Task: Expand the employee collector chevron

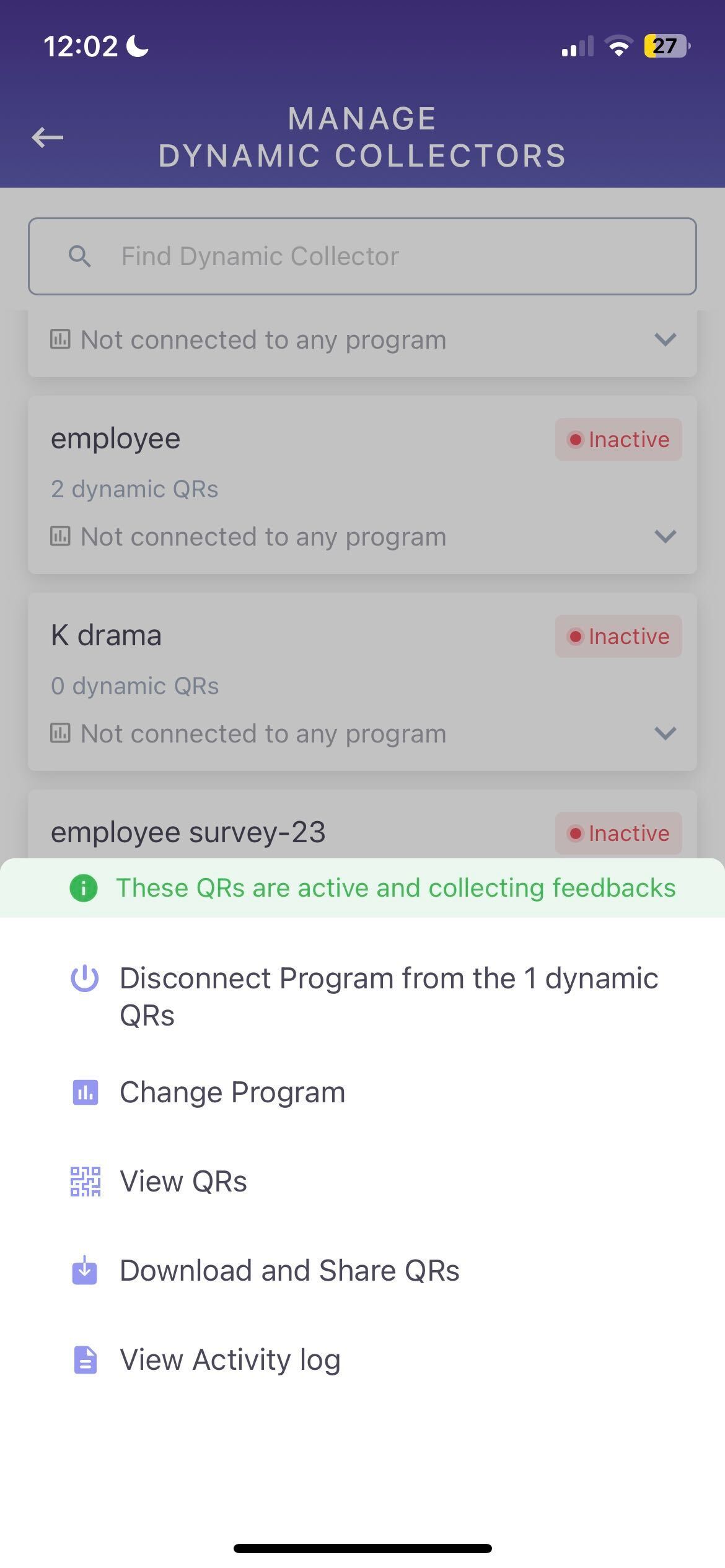Action: 665,536
